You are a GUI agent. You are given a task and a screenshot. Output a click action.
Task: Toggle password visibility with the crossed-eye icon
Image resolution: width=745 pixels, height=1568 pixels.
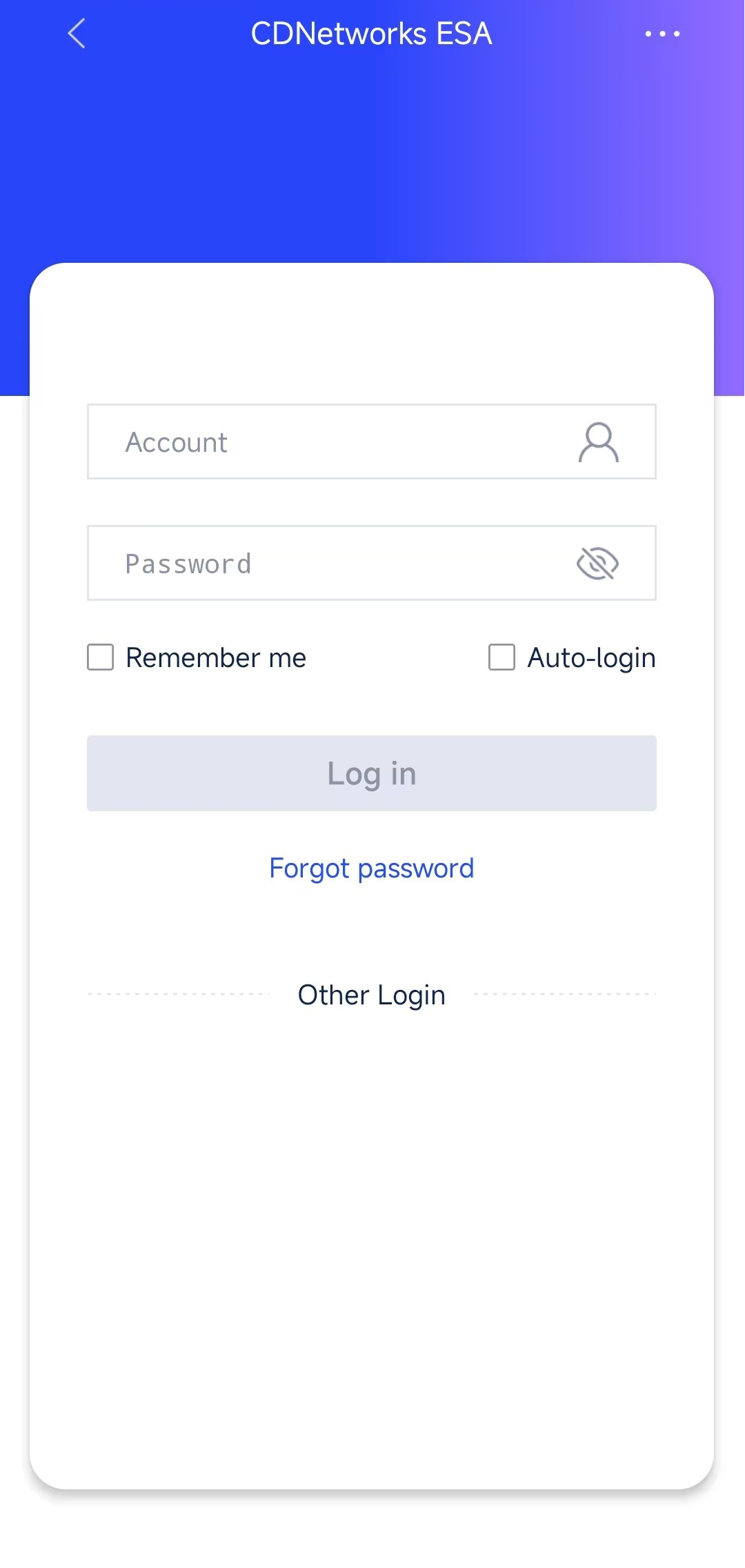(x=597, y=564)
